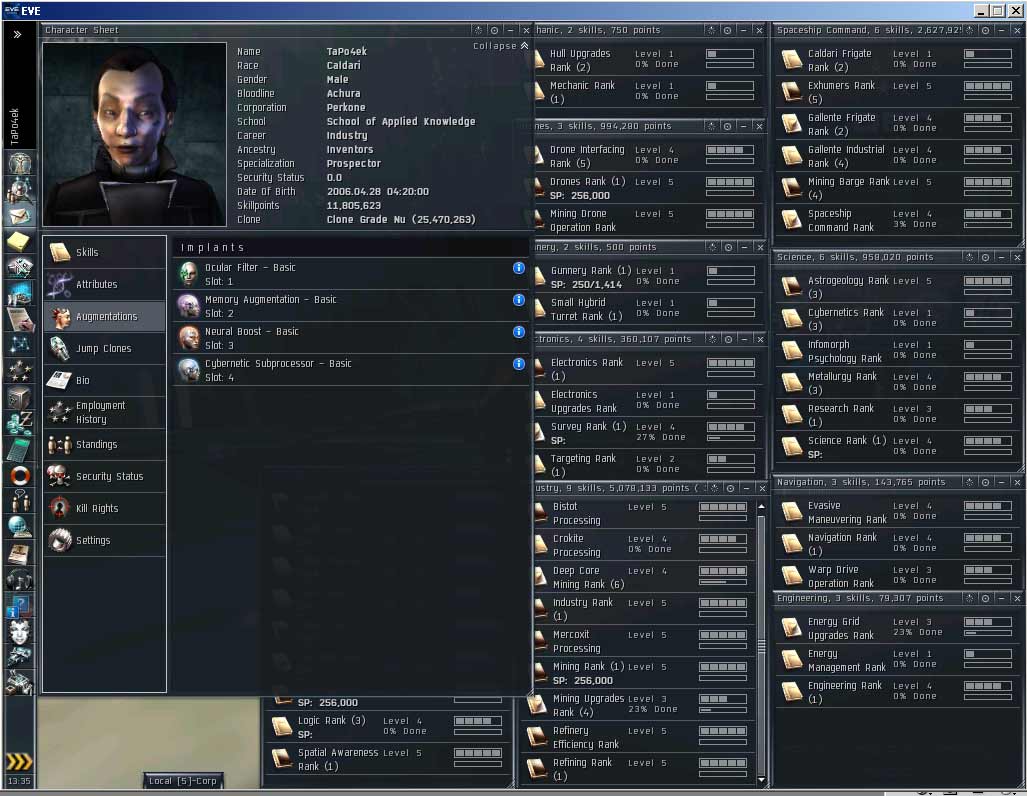Click the Ocular Filter implant head icon
The height and width of the screenshot is (796, 1027).
point(189,274)
